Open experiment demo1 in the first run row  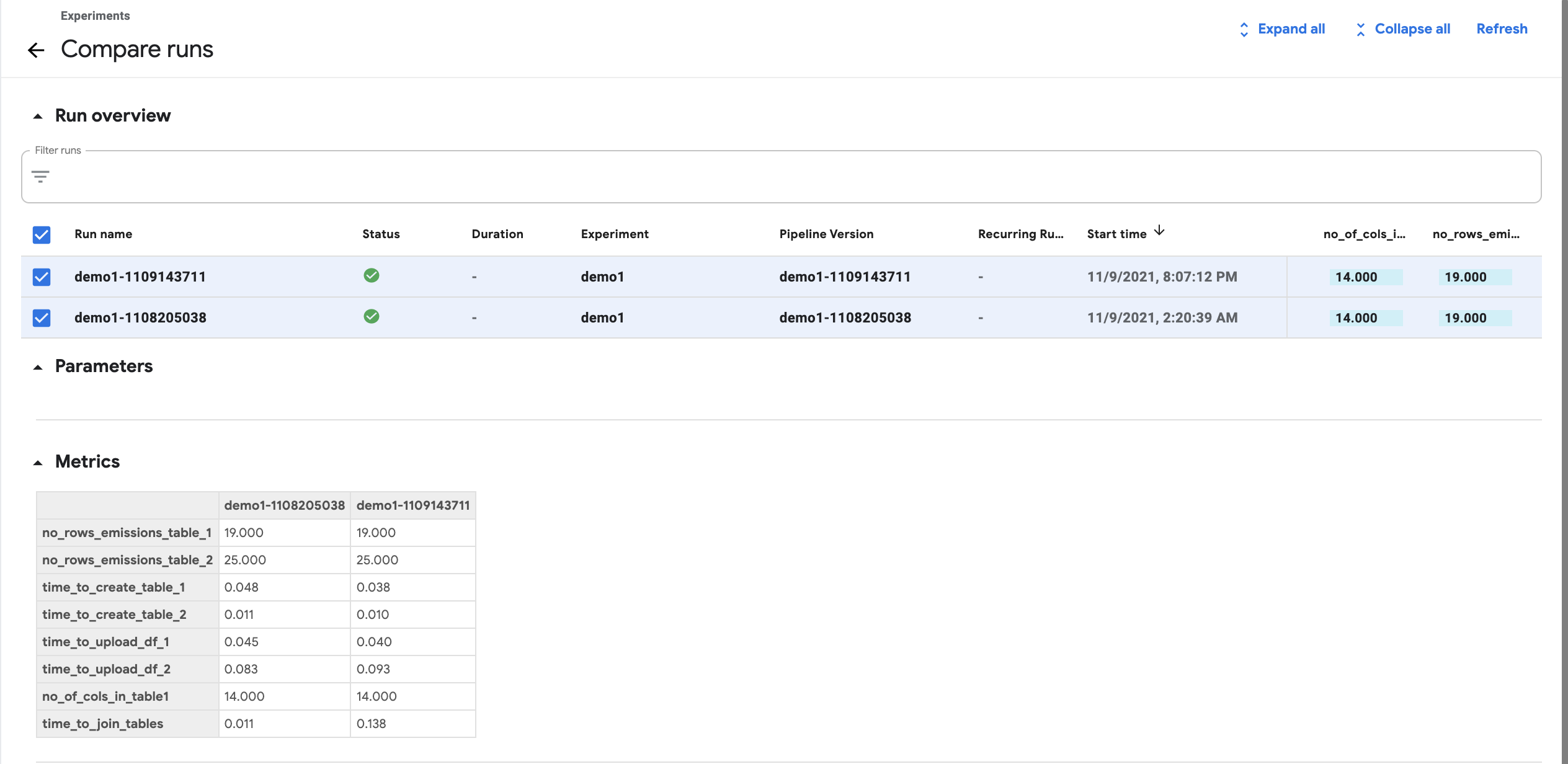pos(602,277)
